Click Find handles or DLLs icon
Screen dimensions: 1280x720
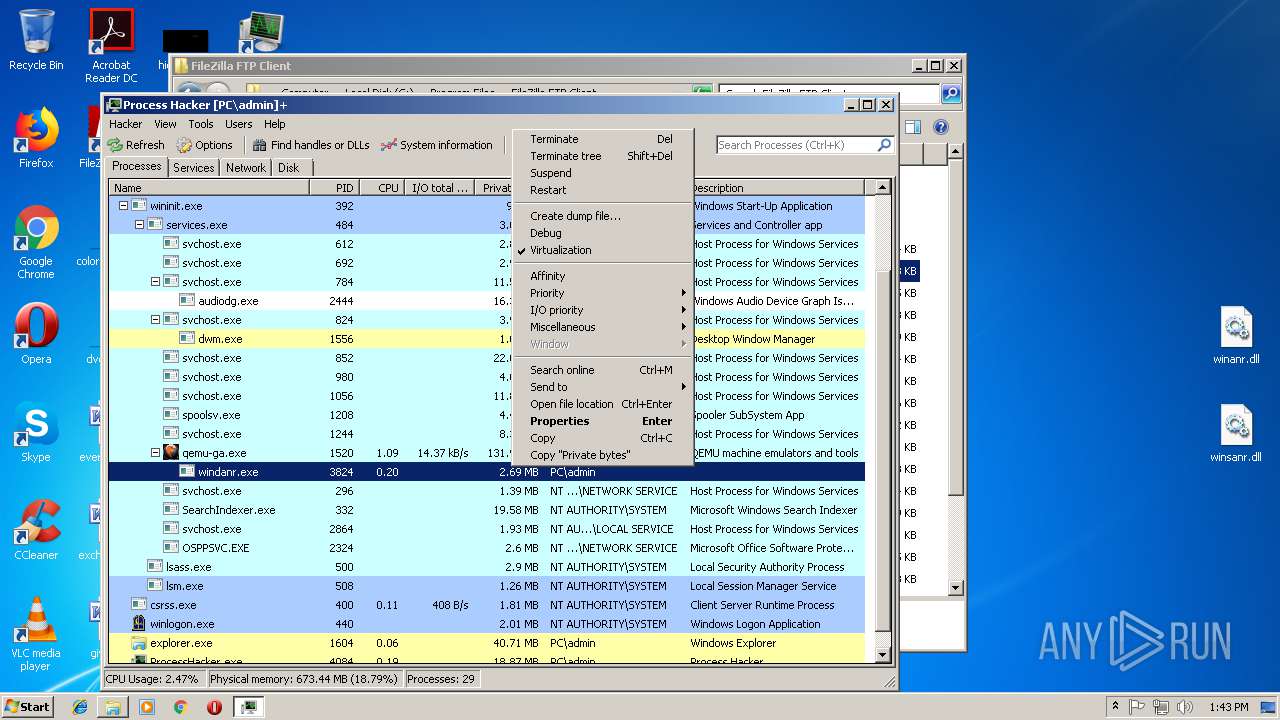260,145
